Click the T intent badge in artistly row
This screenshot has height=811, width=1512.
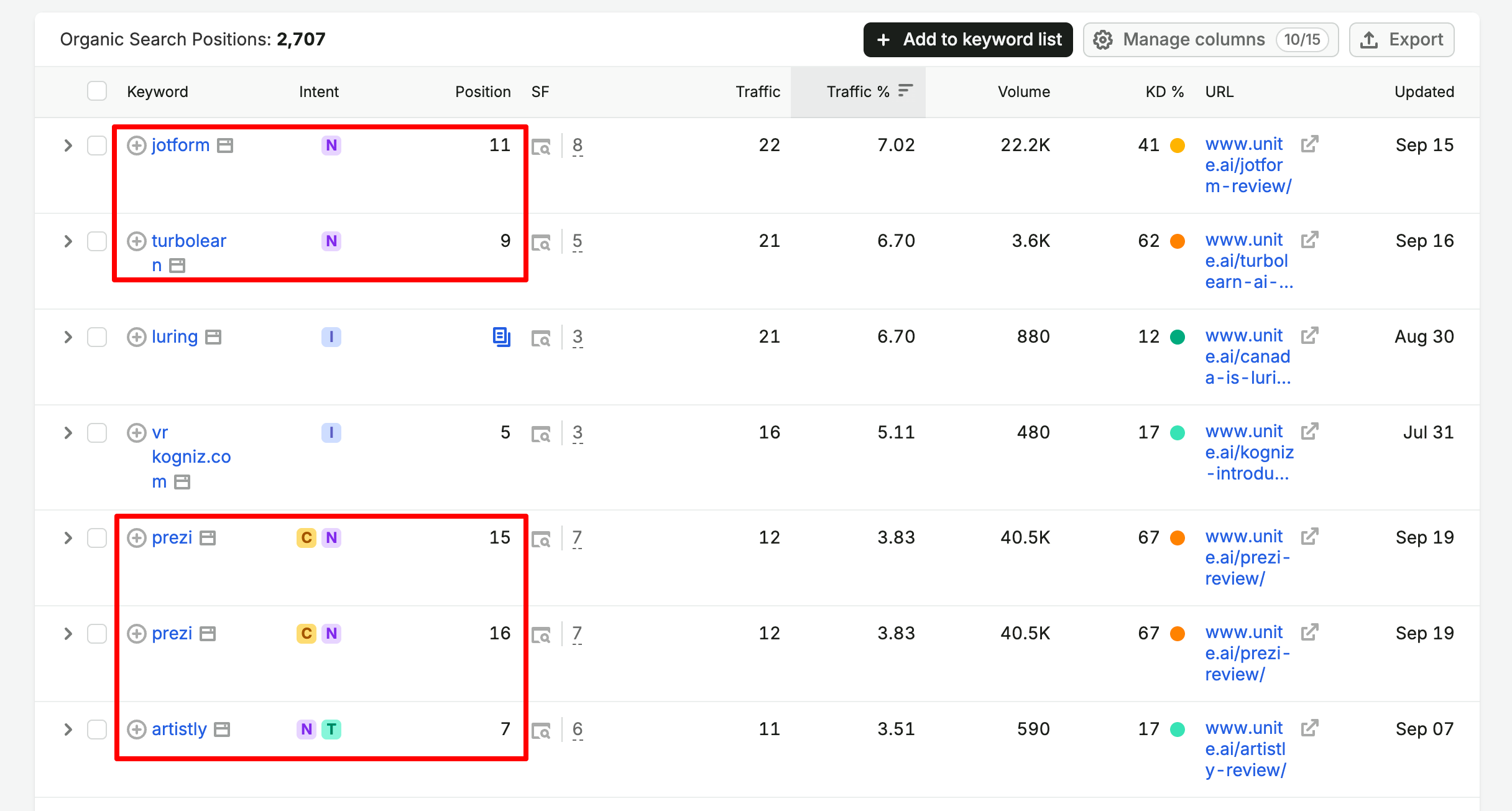[x=331, y=730]
